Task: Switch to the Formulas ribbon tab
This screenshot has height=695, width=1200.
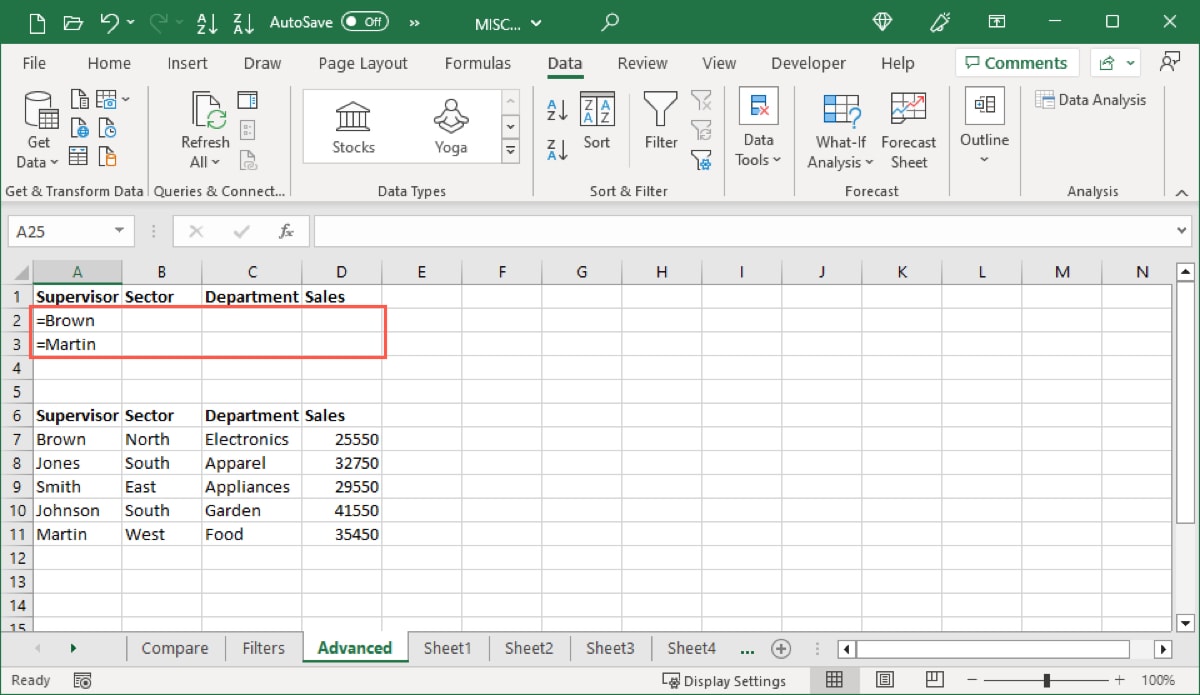Action: click(x=478, y=62)
